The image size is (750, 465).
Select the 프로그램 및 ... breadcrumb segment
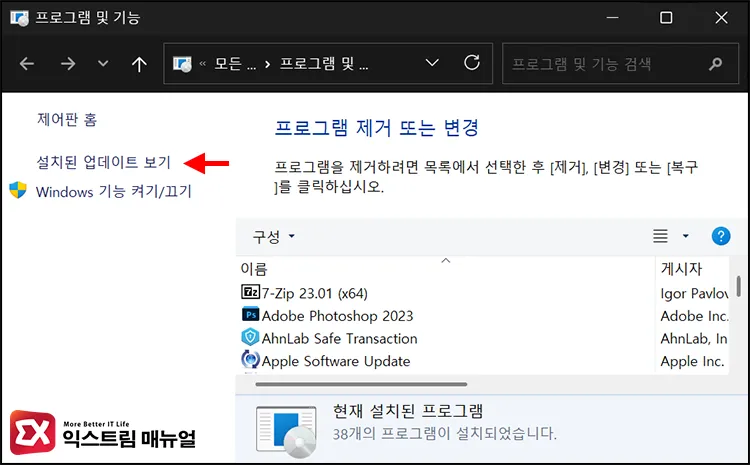coord(324,64)
